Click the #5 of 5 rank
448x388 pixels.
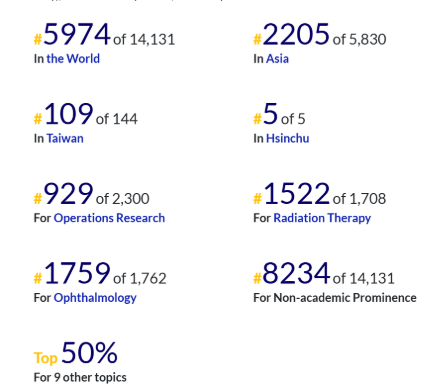pyautogui.click(x=279, y=114)
